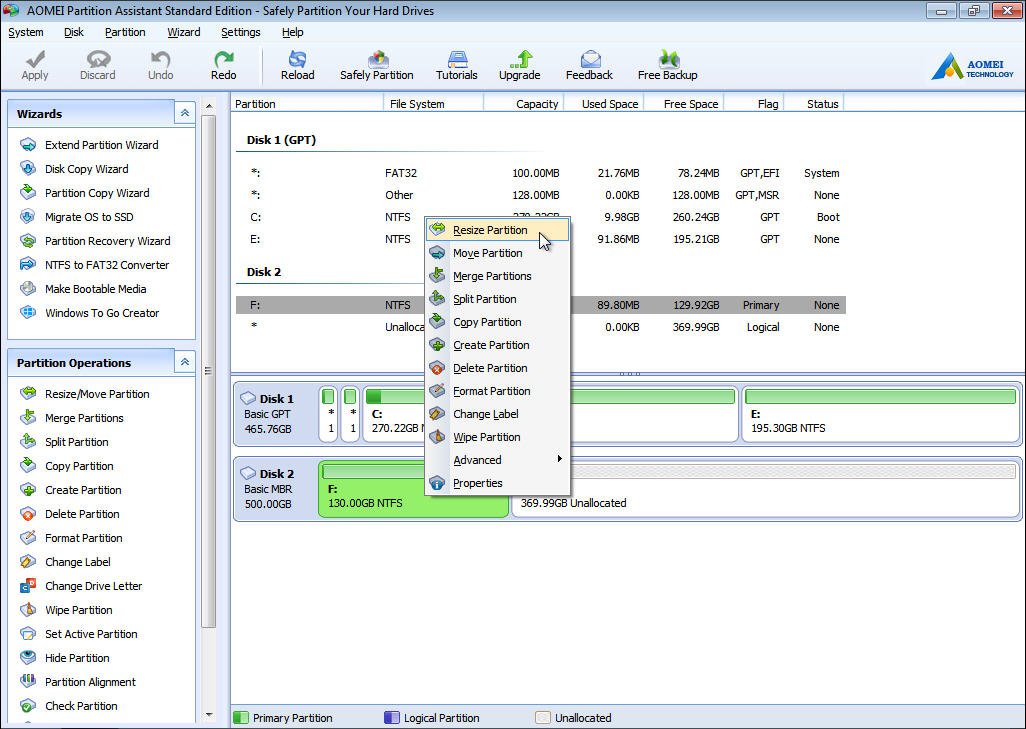Click Check Partition in the sidebar
The height and width of the screenshot is (729, 1026).
[81, 706]
